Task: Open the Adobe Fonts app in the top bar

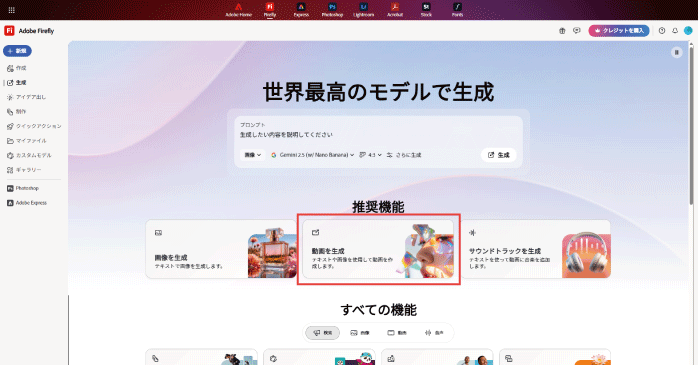Action: point(457,10)
